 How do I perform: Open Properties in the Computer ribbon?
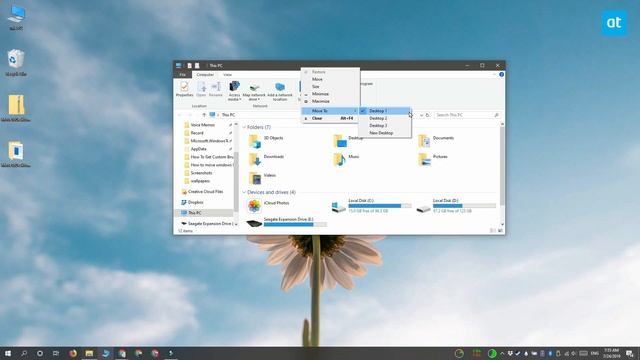[184, 89]
